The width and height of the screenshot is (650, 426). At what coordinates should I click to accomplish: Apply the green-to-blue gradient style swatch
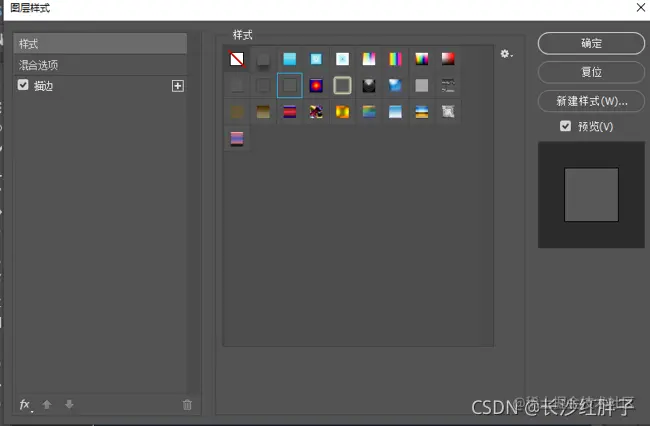tap(369, 112)
